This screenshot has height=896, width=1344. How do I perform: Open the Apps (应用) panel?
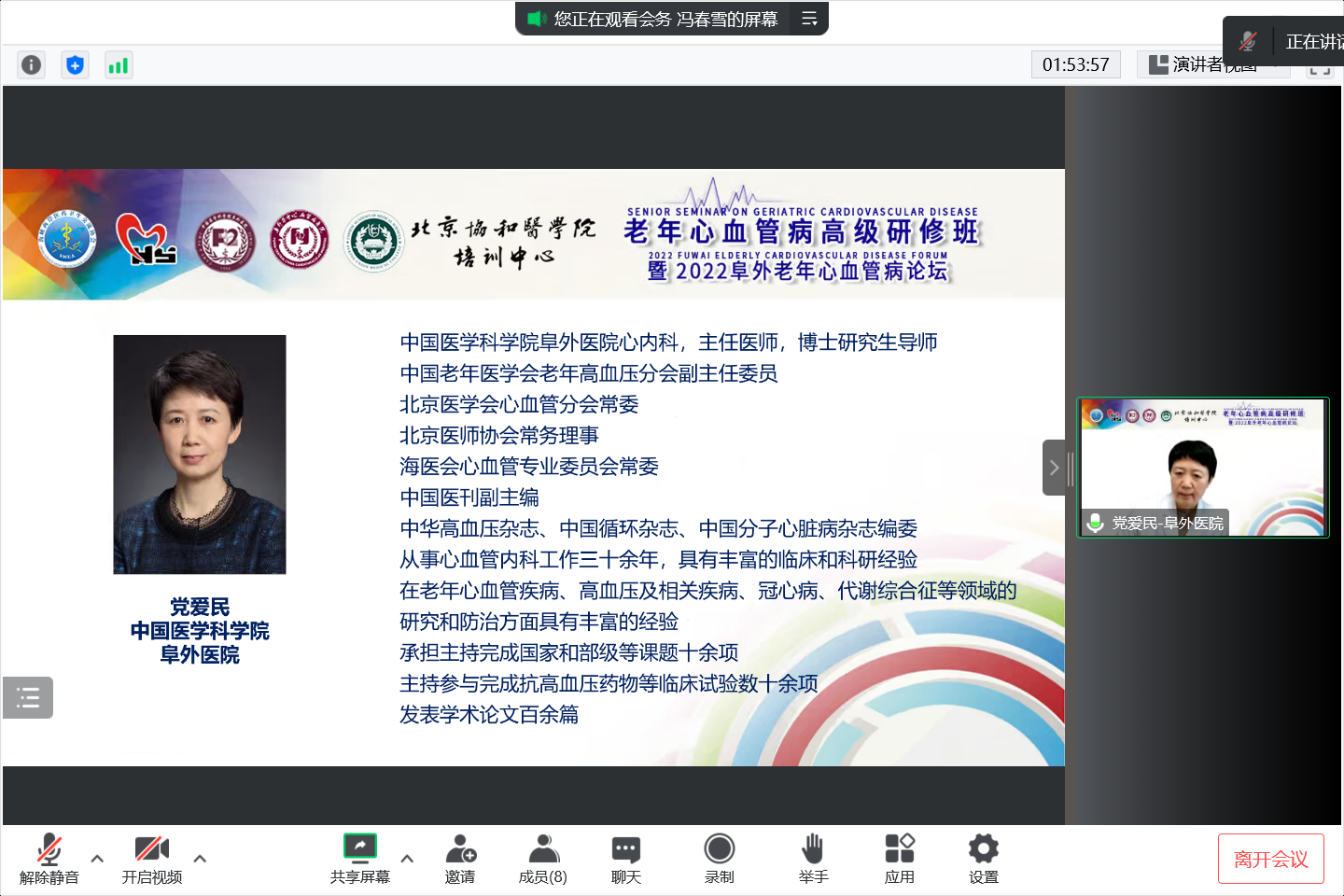click(899, 858)
